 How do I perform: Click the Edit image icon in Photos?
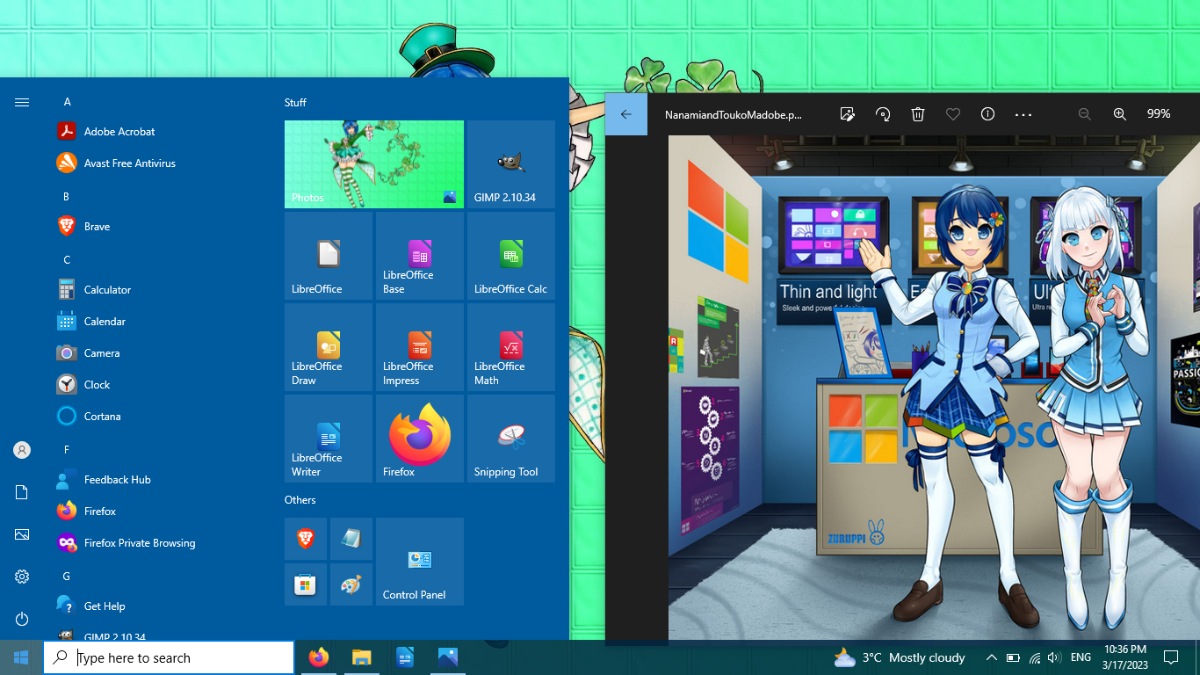point(847,114)
